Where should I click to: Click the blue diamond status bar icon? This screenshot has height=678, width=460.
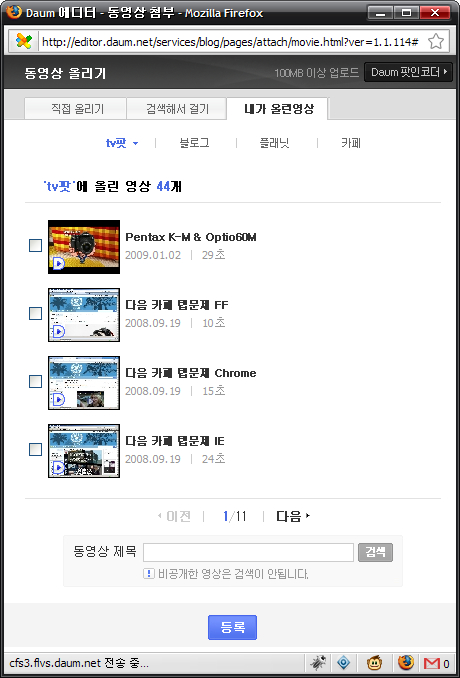(344, 663)
